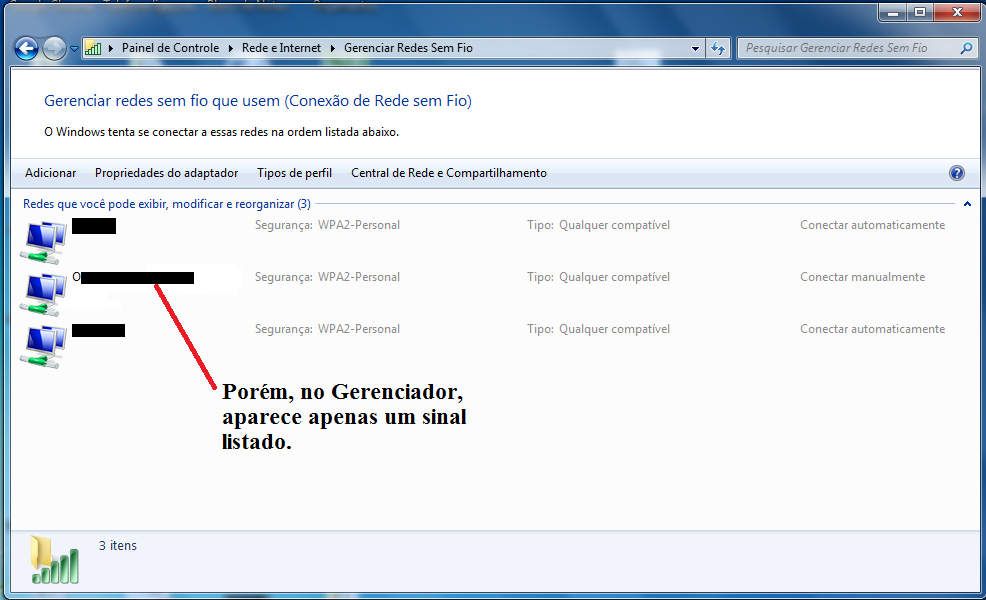Viewport: 986px width, 600px height.
Task: Click the search magnifier icon
Action: coord(967,48)
